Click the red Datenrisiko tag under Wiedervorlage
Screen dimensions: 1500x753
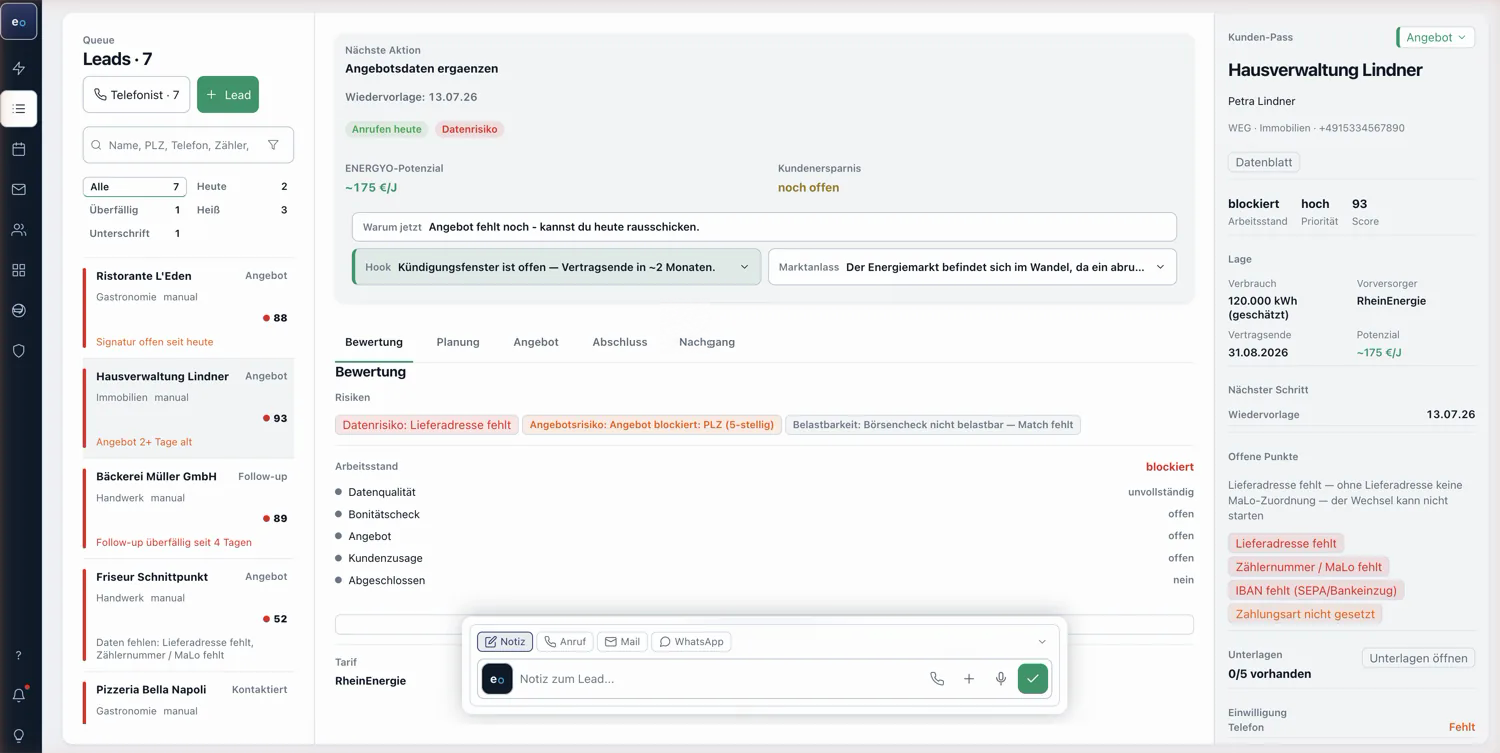click(470, 129)
